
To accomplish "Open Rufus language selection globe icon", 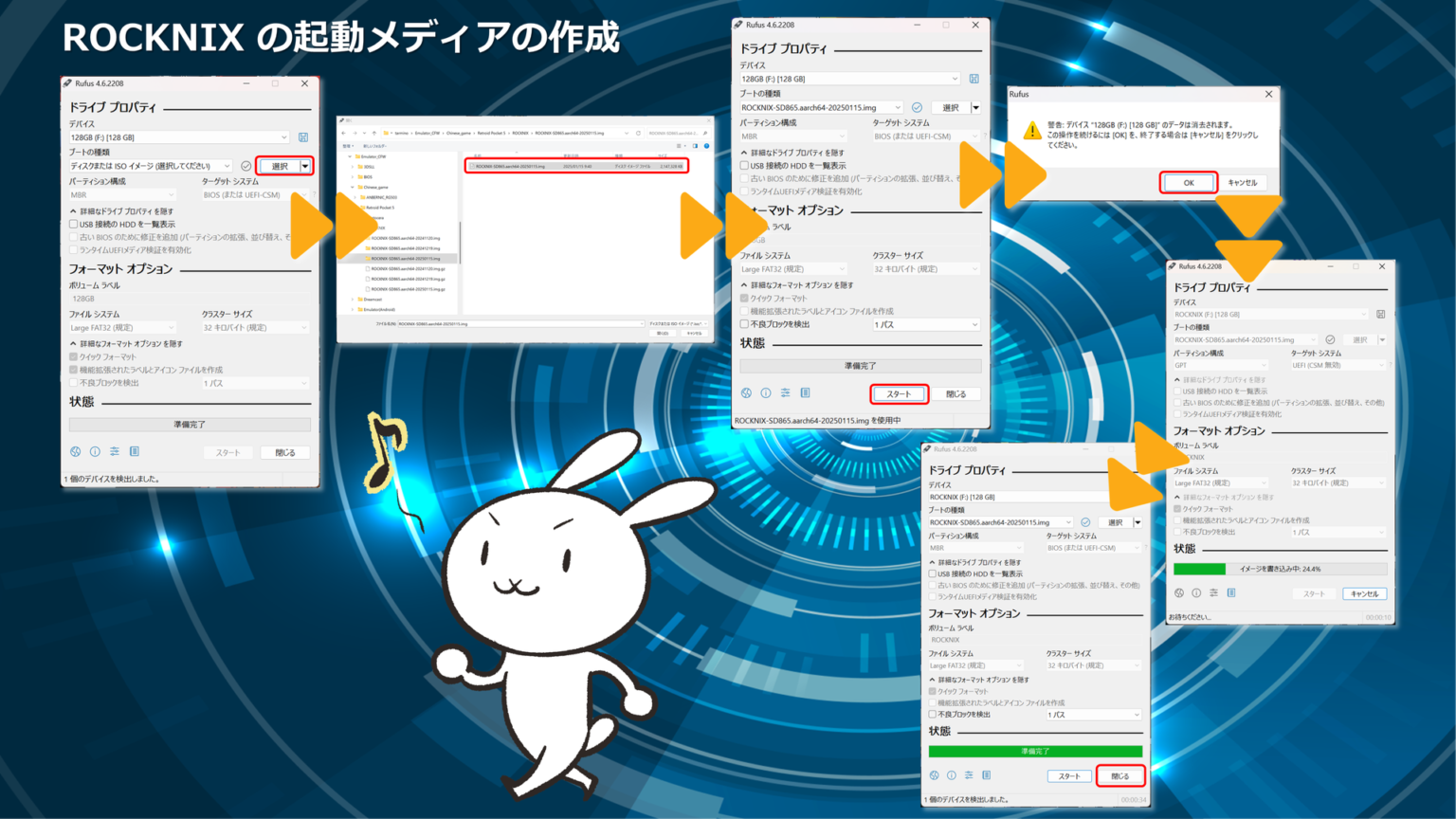I will click(x=76, y=451).
